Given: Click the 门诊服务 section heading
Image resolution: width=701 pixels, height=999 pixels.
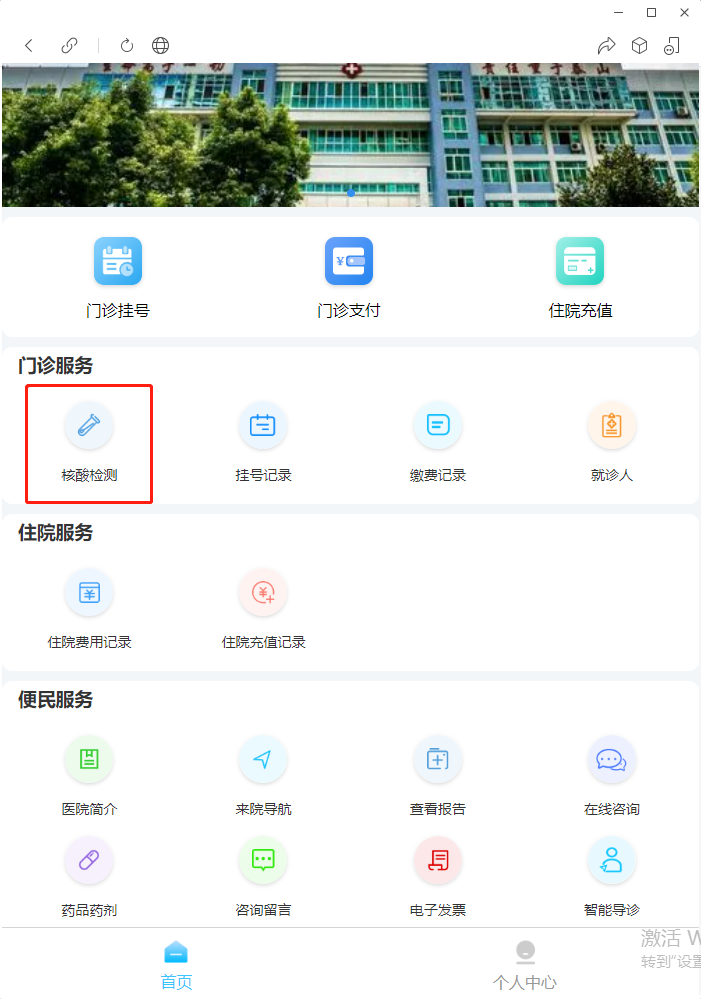Looking at the screenshot, I should point(55,366).
